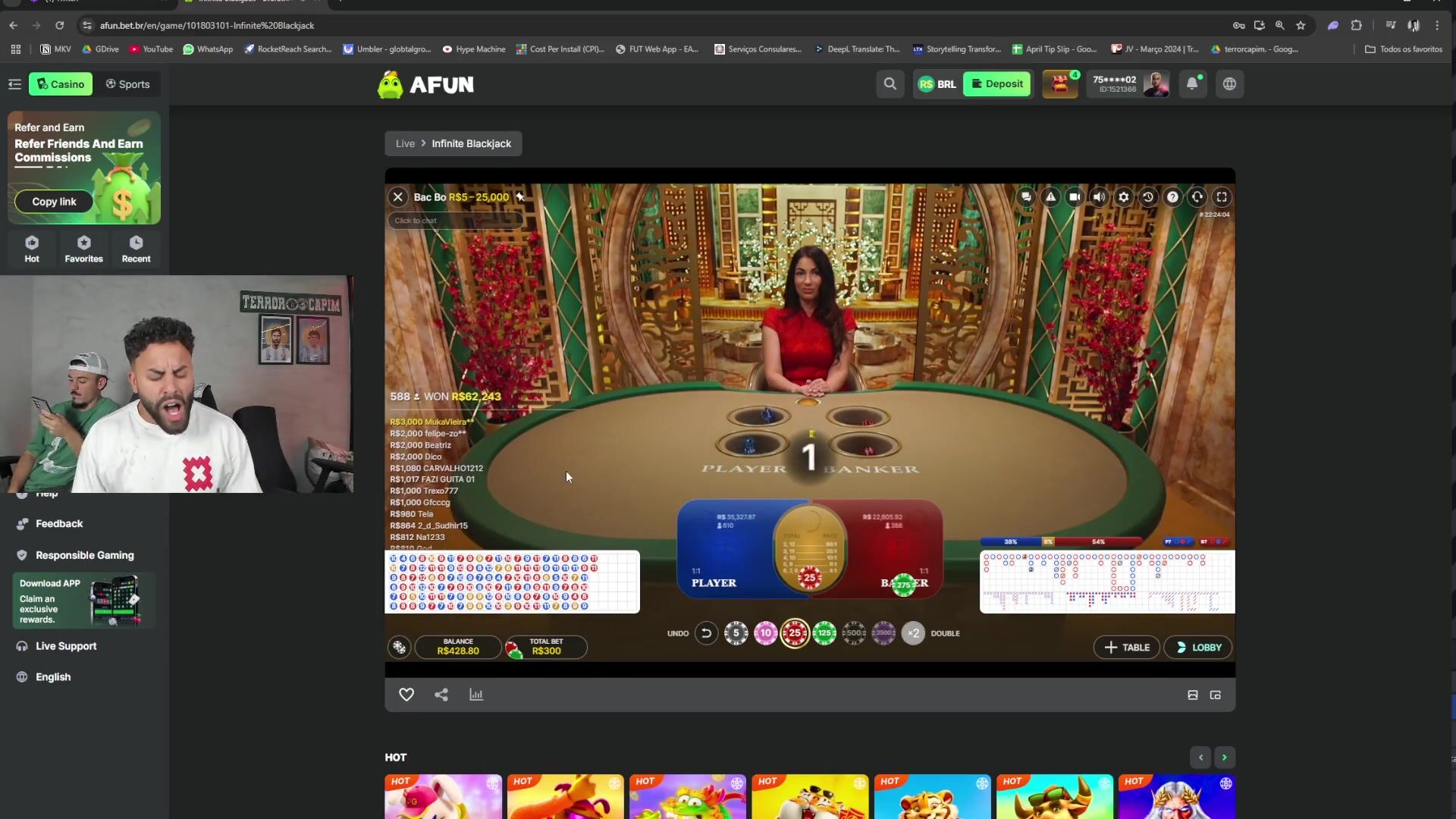Open the in-game chat icon
1456x819 pixels.
pyautogui.click(x=1026, y=197)
